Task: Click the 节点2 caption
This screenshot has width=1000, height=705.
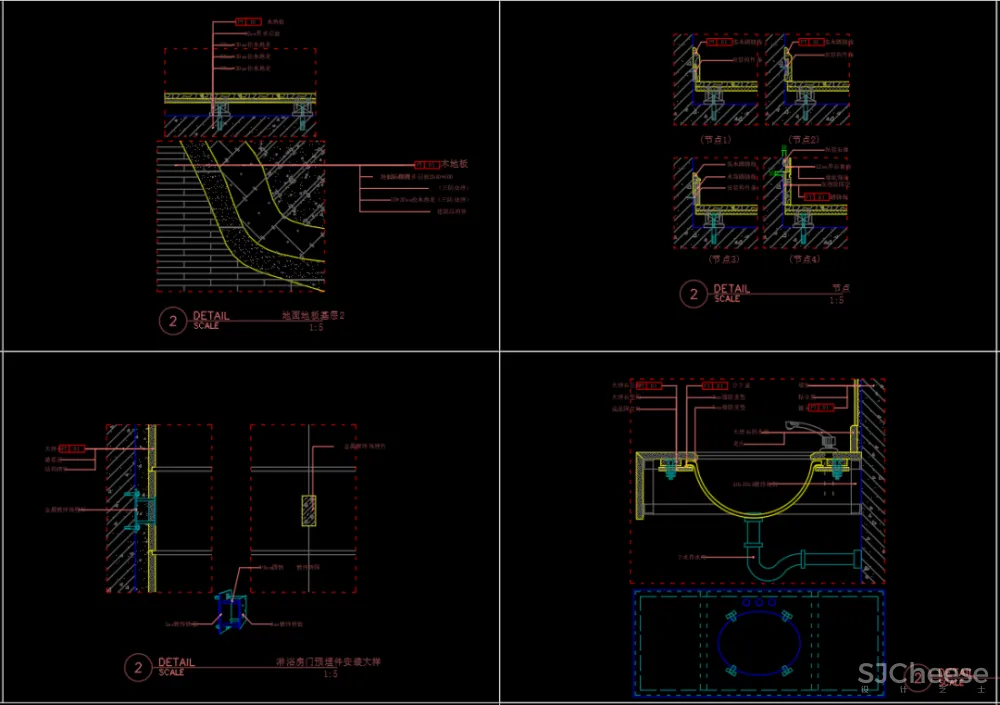Action: pyautogui.click(x=803, y=140)
